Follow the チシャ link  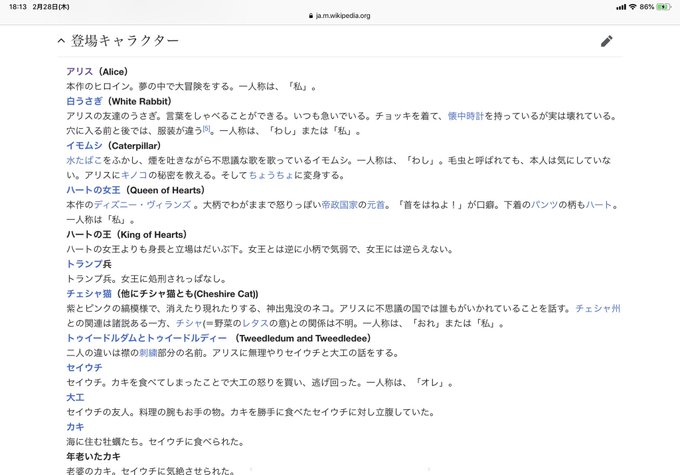[189, 323]
